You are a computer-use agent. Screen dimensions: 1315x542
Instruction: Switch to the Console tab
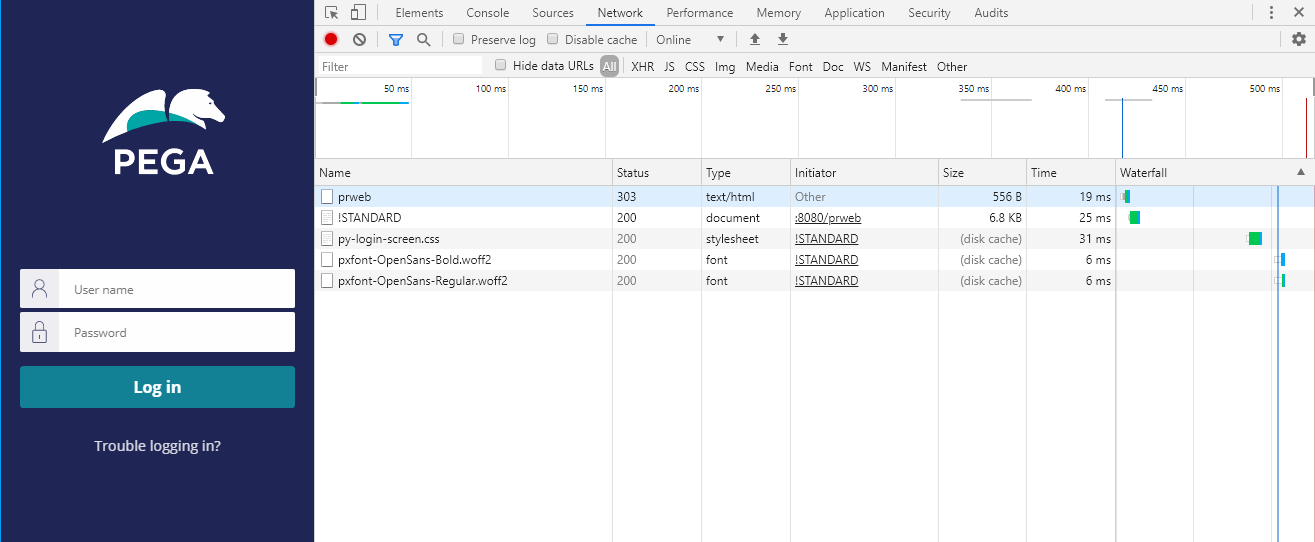tap(488, 13)
